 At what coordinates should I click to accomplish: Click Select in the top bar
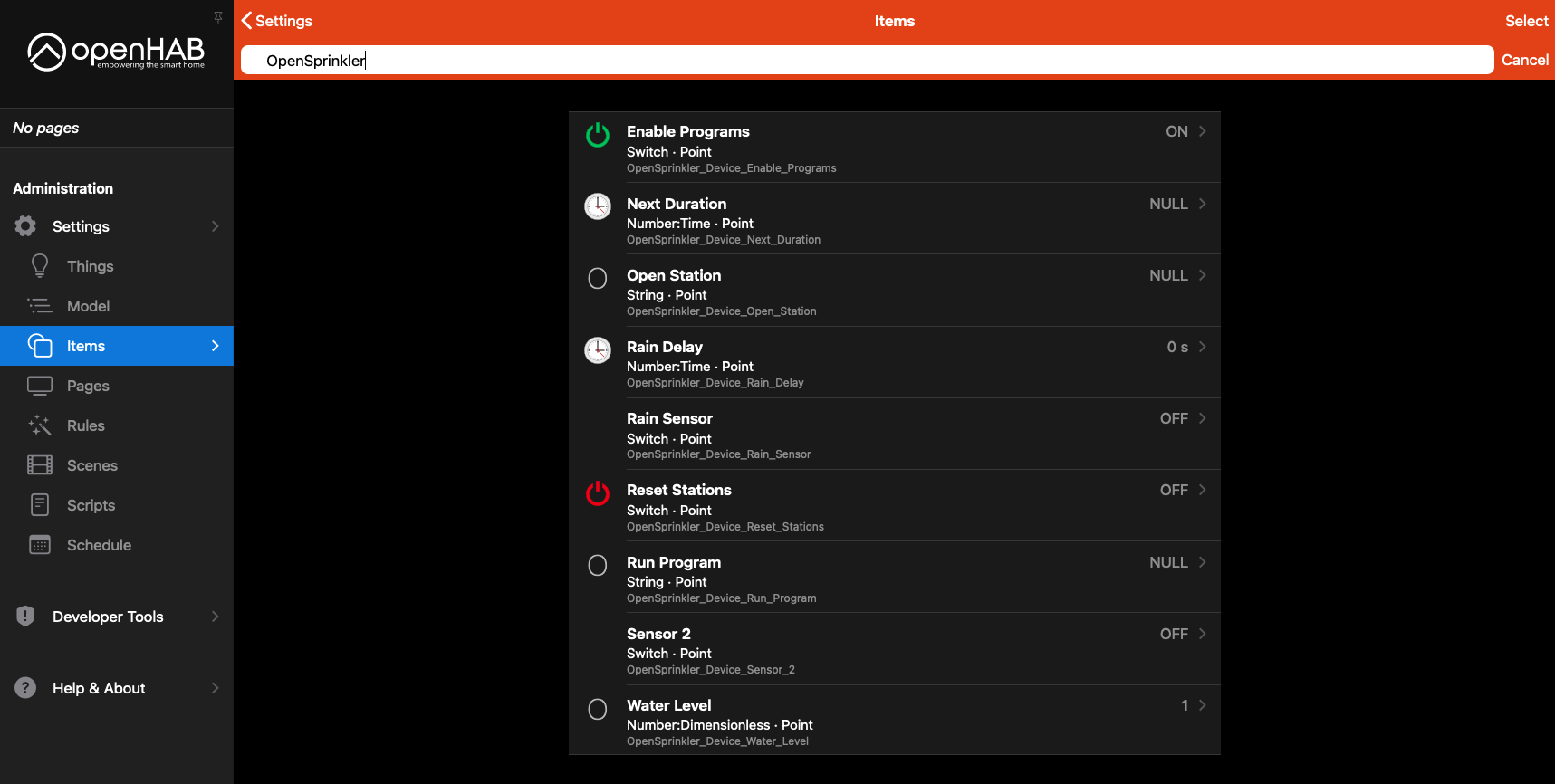coord(1526,21)
